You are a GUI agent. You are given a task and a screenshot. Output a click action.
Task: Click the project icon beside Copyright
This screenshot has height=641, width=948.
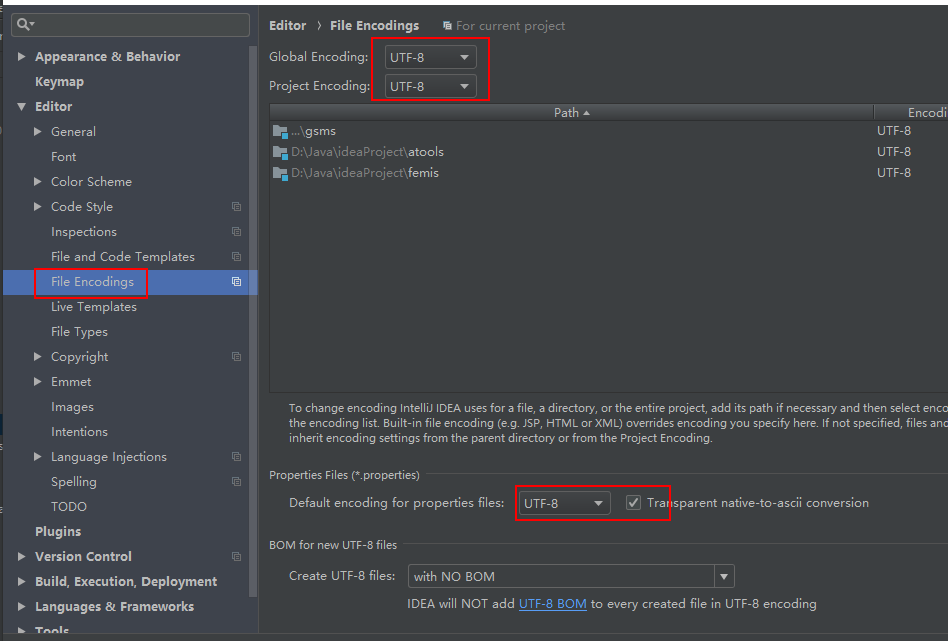pos(236,357)
